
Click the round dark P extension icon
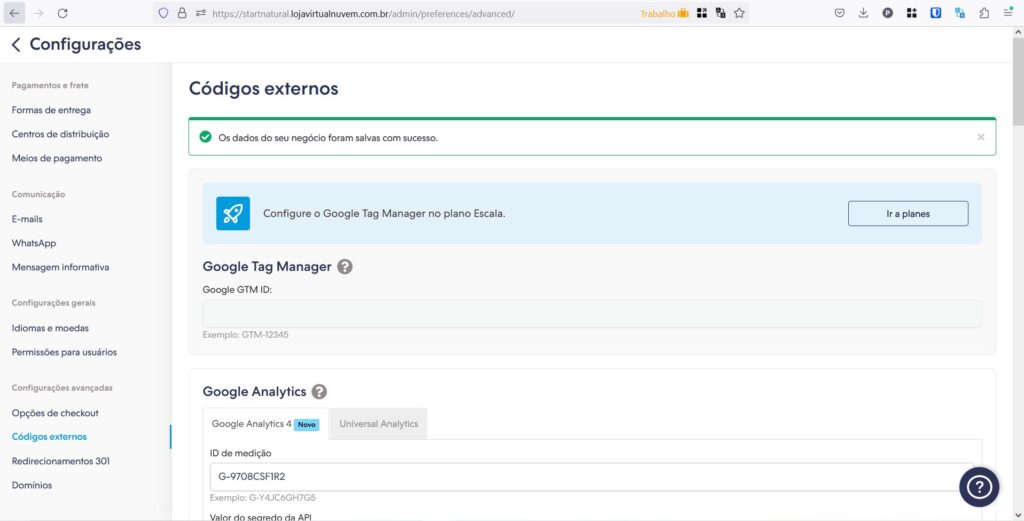[x=888, y=13]
